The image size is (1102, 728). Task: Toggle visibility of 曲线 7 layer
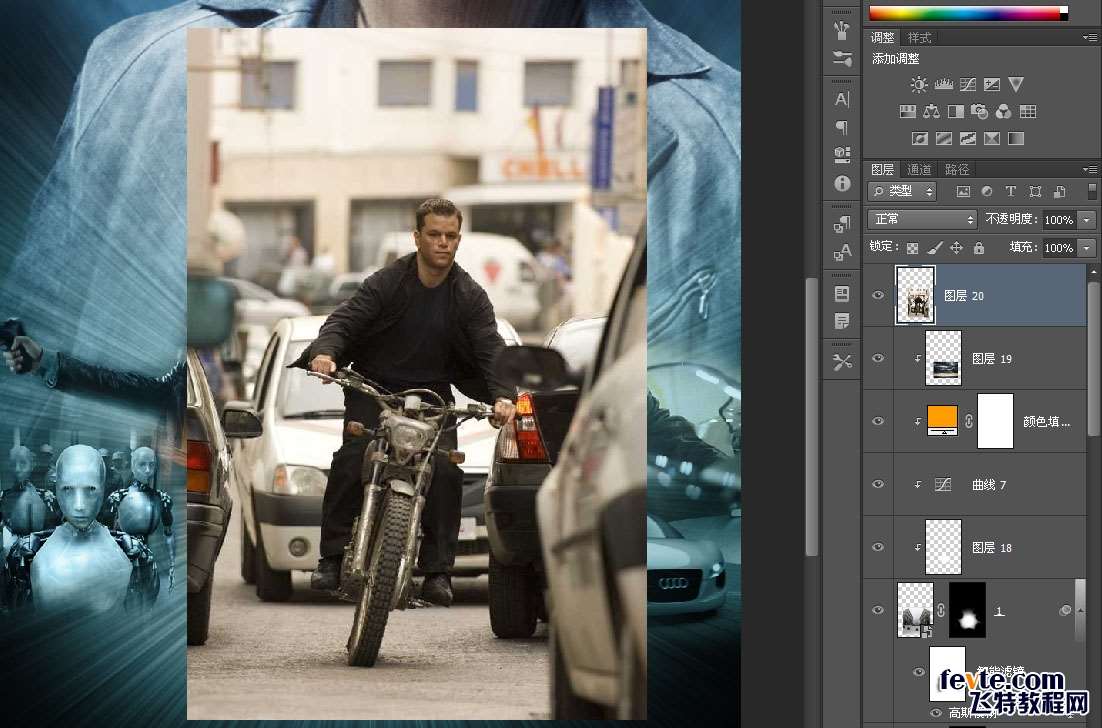(x=878, y=484)
